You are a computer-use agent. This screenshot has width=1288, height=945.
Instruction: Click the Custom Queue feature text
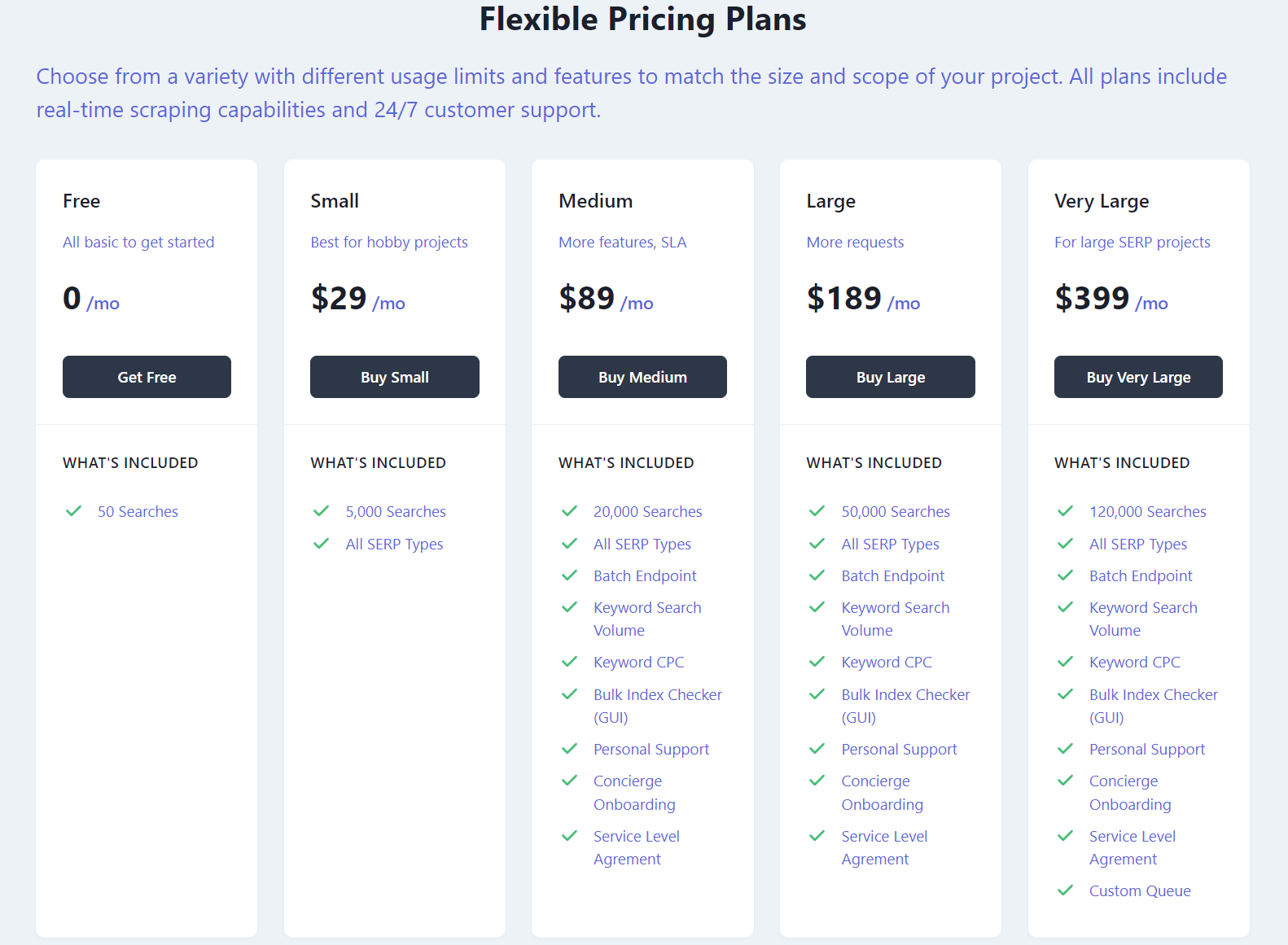1140,890
